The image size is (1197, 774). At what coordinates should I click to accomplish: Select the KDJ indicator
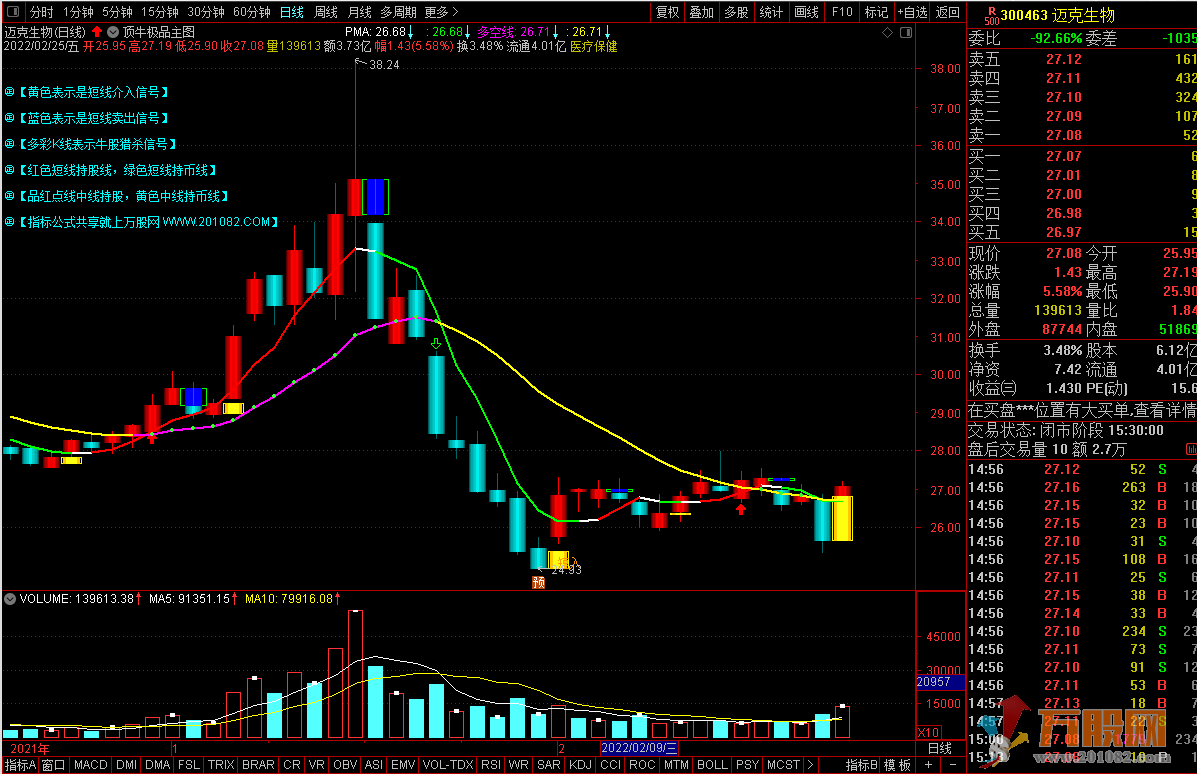click(x=580, y=765)
